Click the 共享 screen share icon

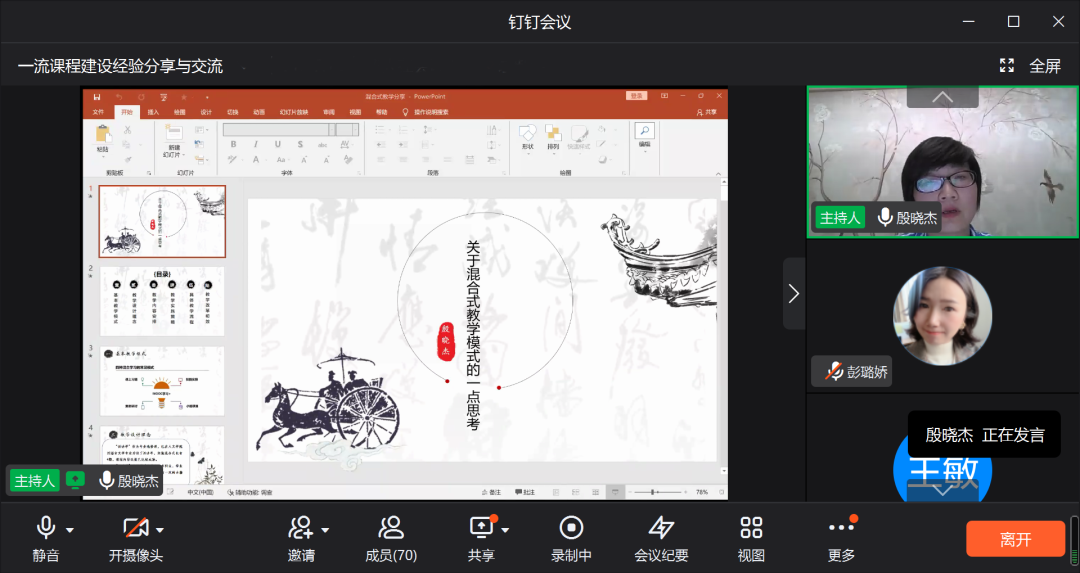pos(482,527)
